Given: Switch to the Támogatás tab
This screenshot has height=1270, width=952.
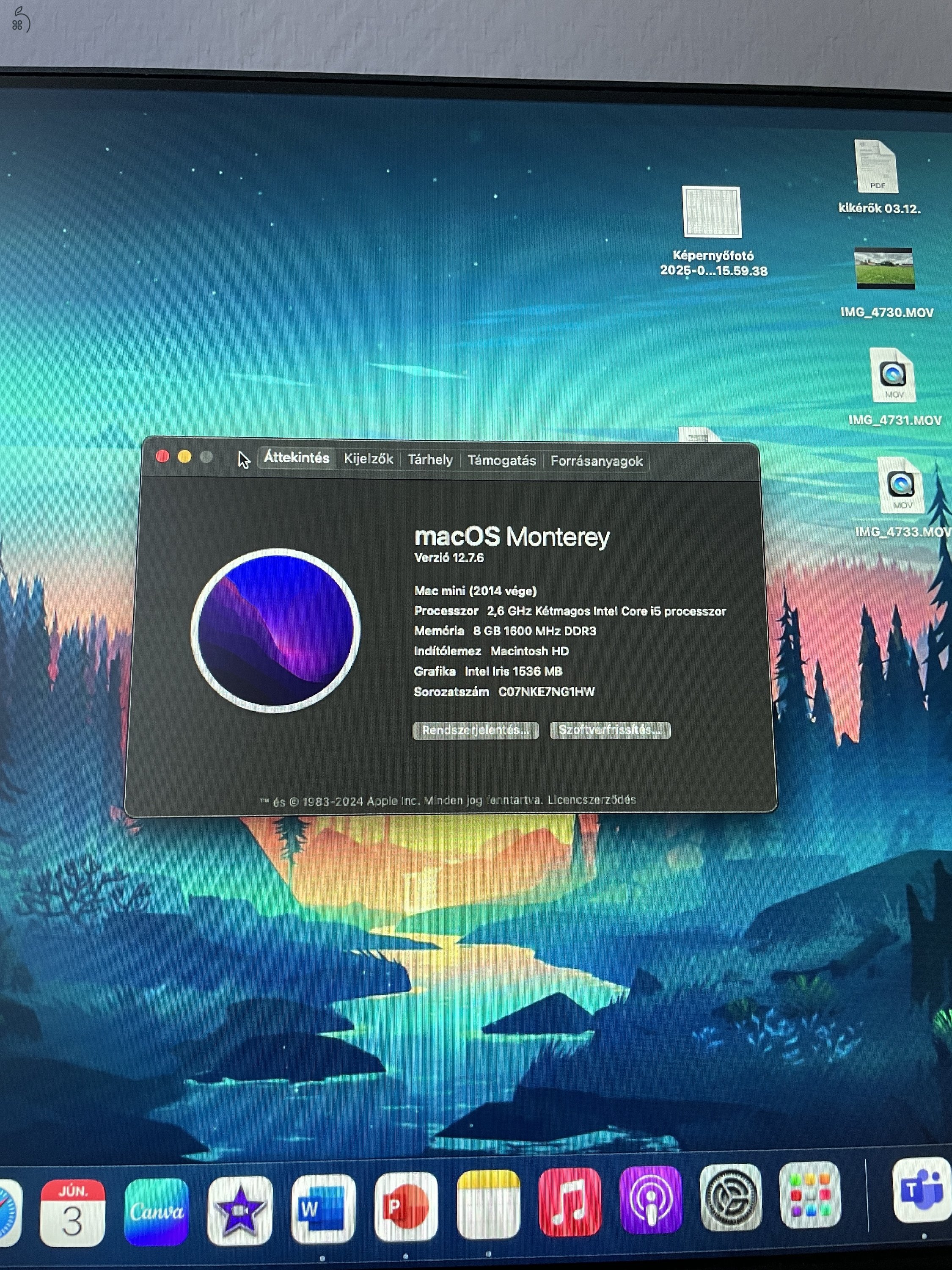Looking at the screenshot, I should [x=501, y=461].
